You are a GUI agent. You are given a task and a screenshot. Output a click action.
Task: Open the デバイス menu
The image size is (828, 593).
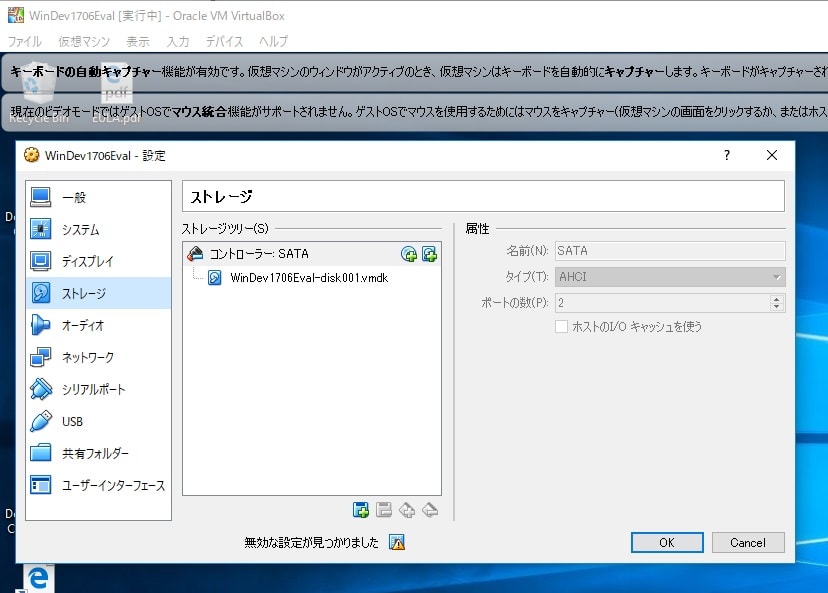[224, 41]
